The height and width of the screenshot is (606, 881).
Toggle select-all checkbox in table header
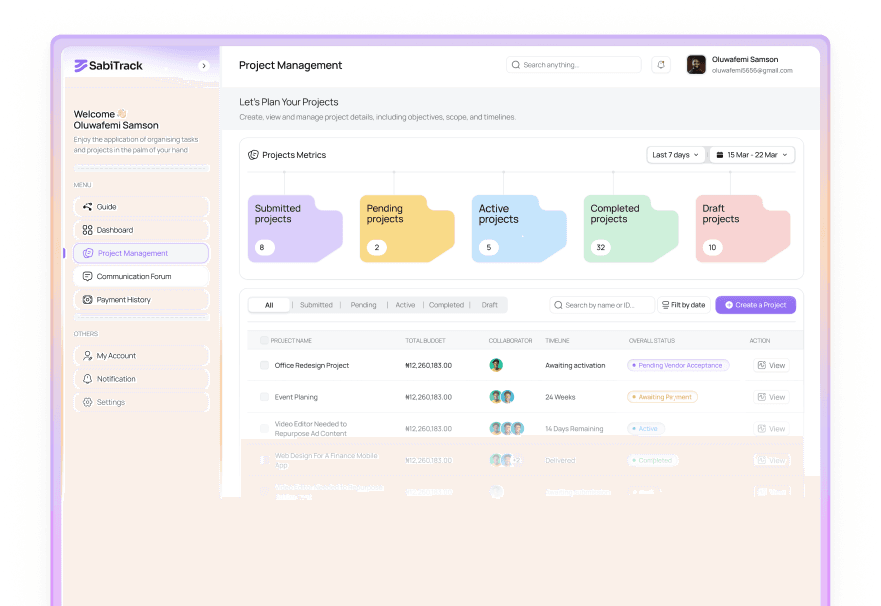coord(264,340)
